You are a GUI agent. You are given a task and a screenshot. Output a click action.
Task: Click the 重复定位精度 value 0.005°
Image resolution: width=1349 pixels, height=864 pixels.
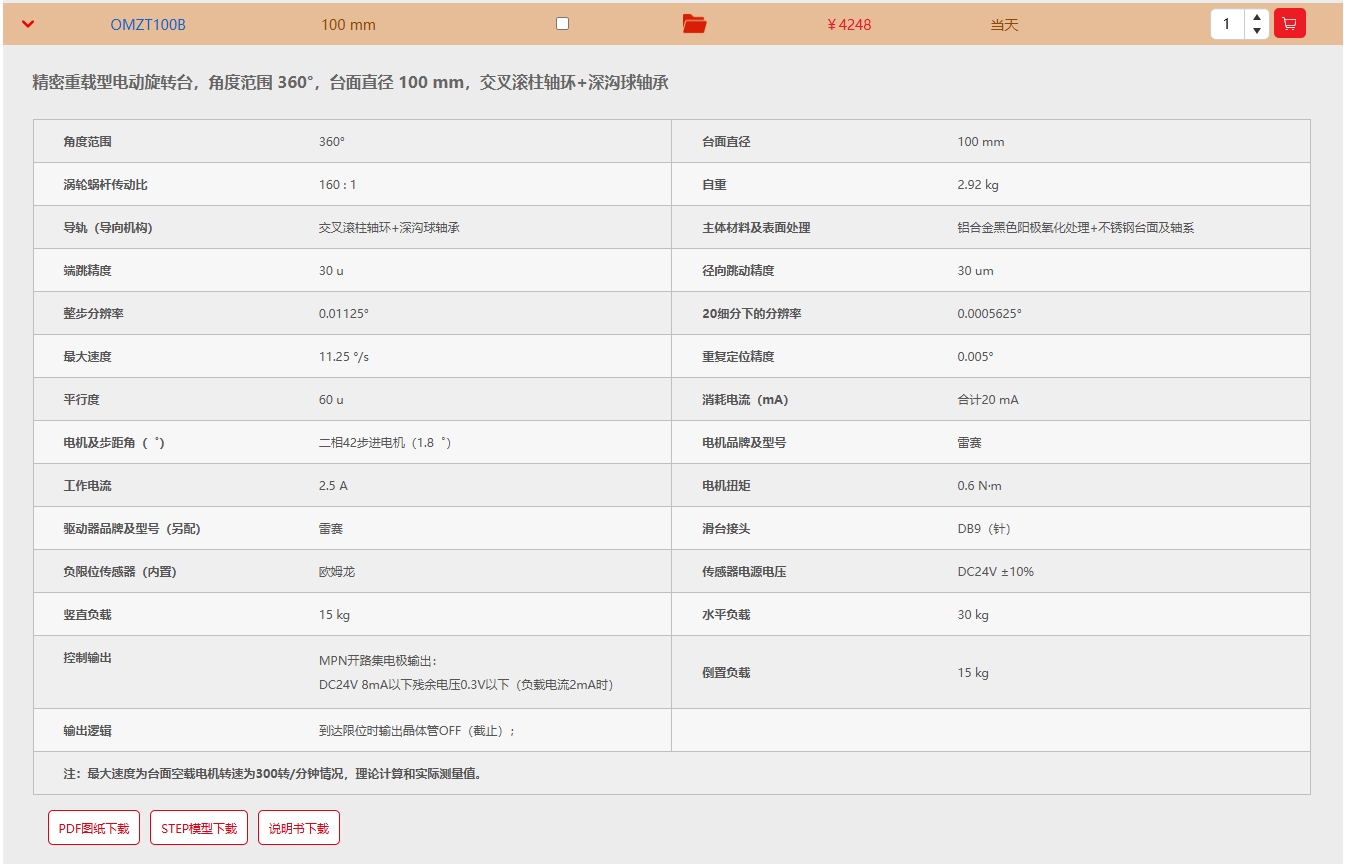tap(975, 357)
